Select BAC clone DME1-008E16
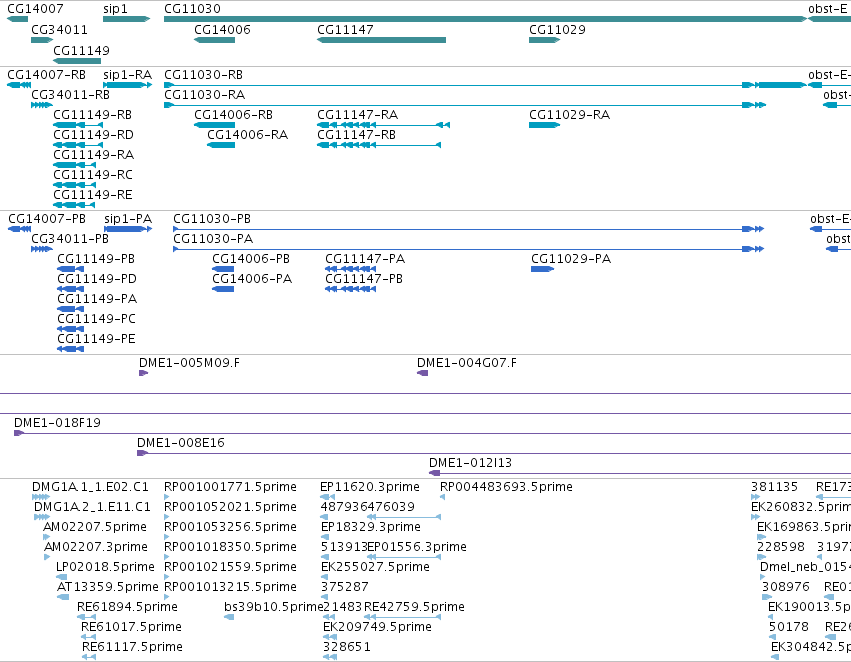The height and width of the screenshot is (662, 851). pos(181,443)
